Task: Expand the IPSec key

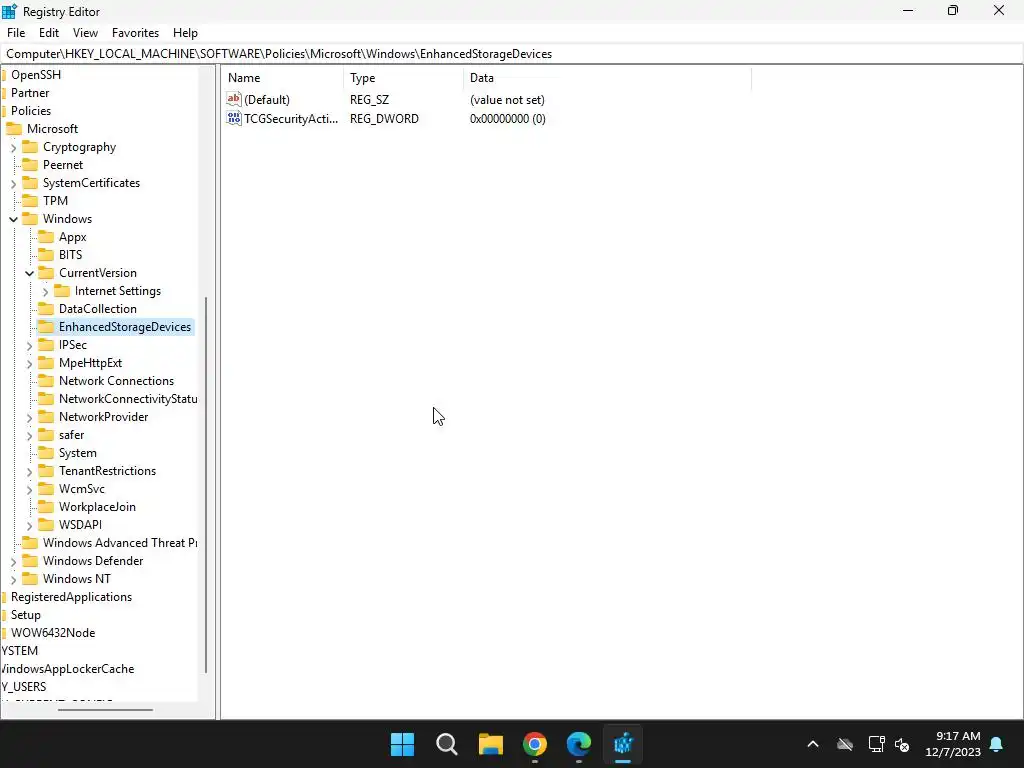Action: (29, 345)
